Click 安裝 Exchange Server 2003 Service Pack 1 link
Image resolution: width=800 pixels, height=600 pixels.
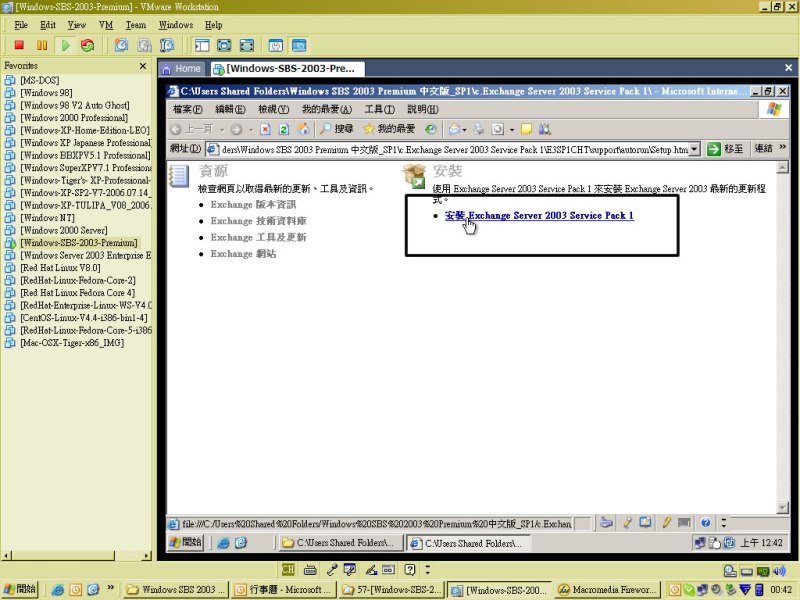539,215
